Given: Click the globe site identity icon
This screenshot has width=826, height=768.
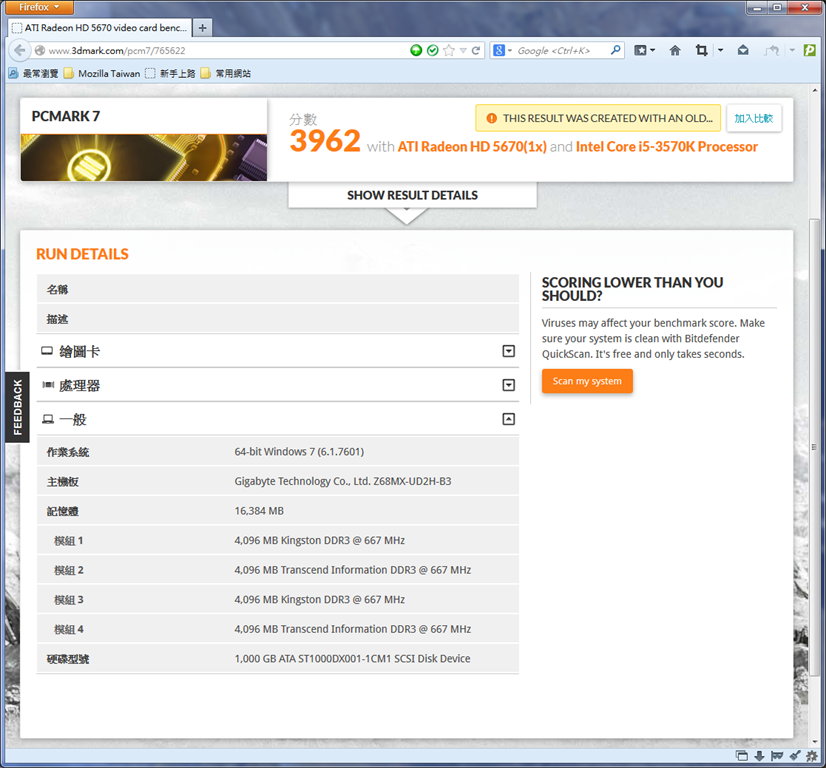Looking at the screenshot, I should [x=40, y=51].
